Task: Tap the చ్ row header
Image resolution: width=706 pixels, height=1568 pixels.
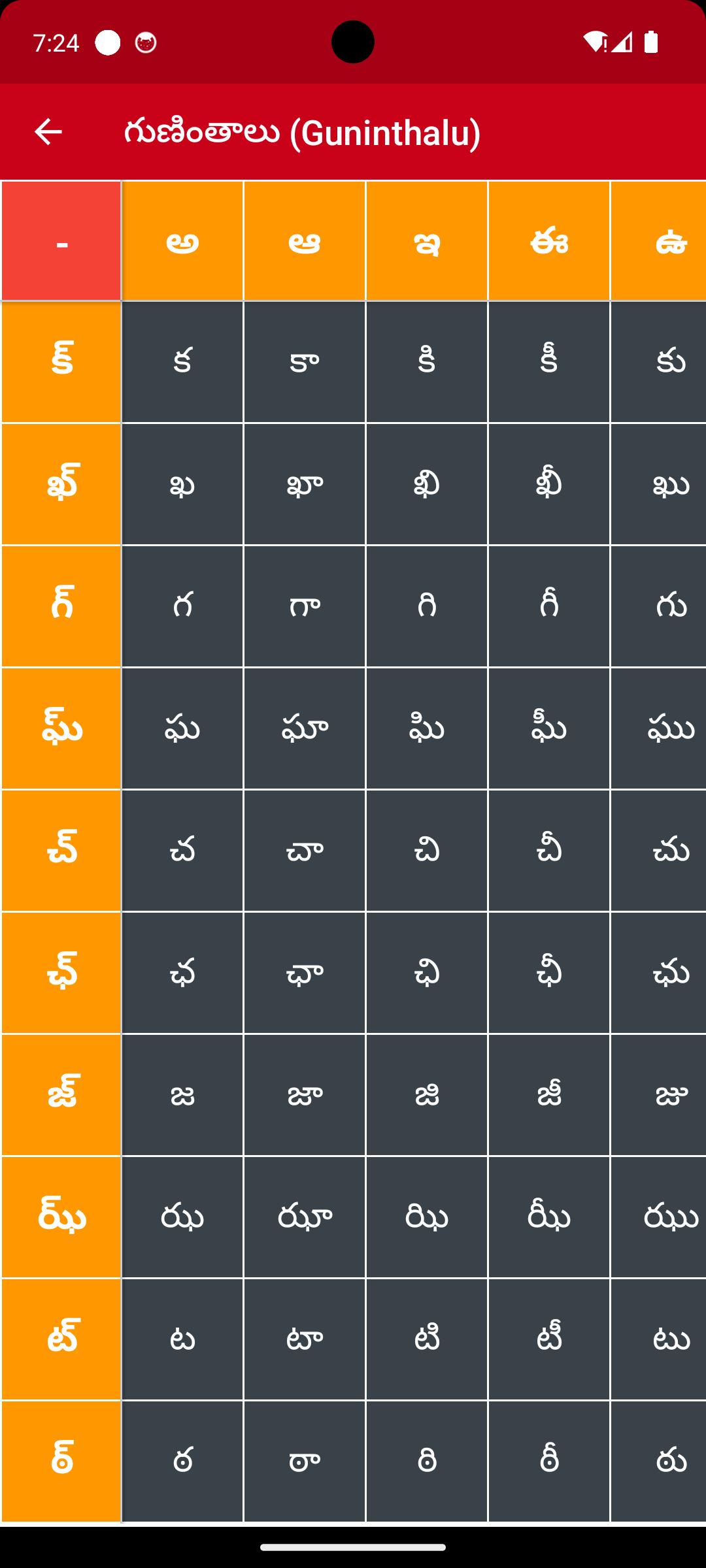Action: [x=61, y=851]
